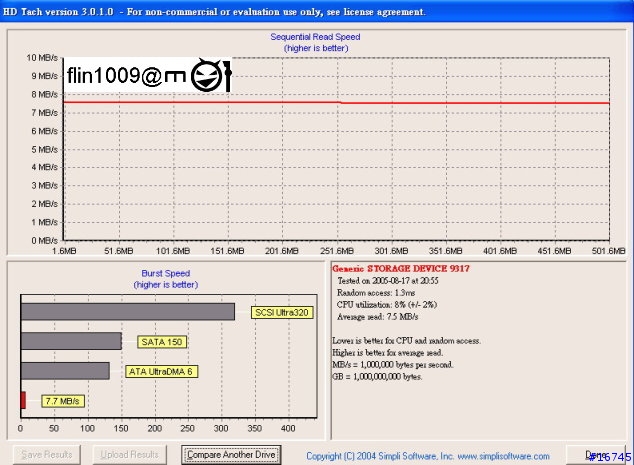Click the Done button
This screenshot has width=634, height=465.
(596, 455)
